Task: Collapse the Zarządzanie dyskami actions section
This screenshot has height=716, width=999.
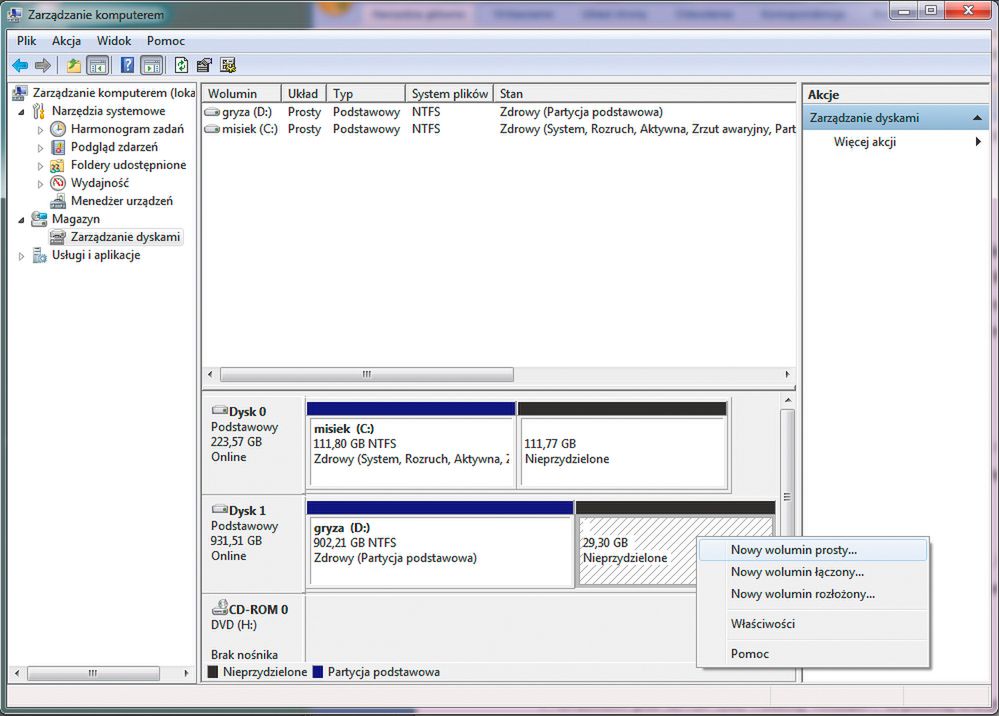Action: click(x=977, y=118)
